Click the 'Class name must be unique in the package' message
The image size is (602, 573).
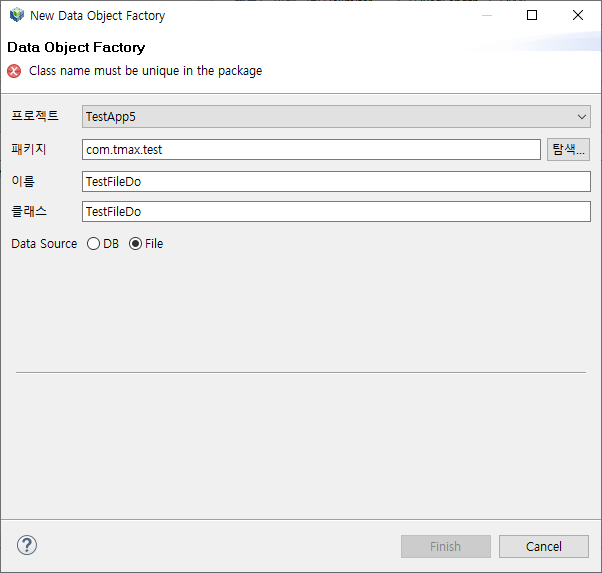[x=146, y=71]
